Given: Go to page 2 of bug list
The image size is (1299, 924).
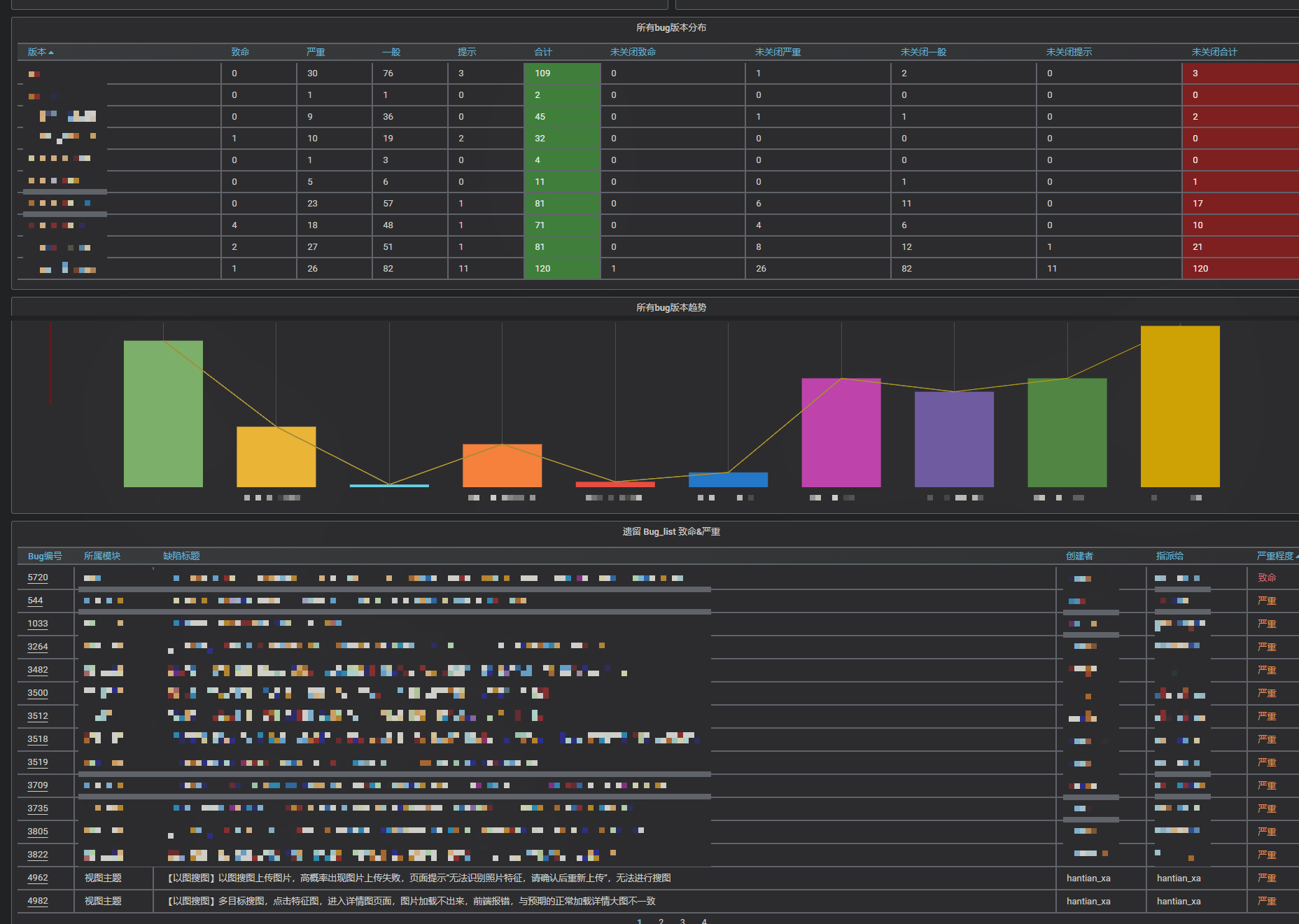Looking at the screenshot, I should pos(661,920).
